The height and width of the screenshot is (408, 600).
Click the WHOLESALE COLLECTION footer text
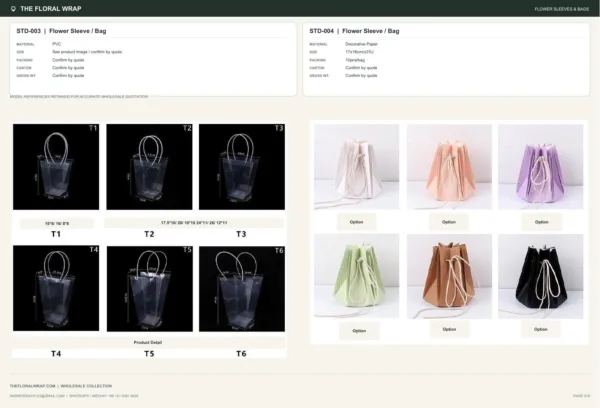[86, 386]
